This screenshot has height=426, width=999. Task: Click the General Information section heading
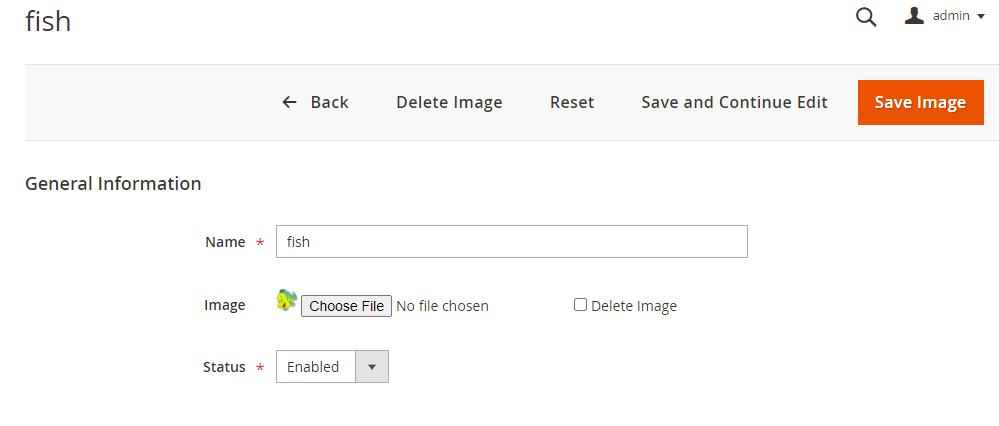113,184
